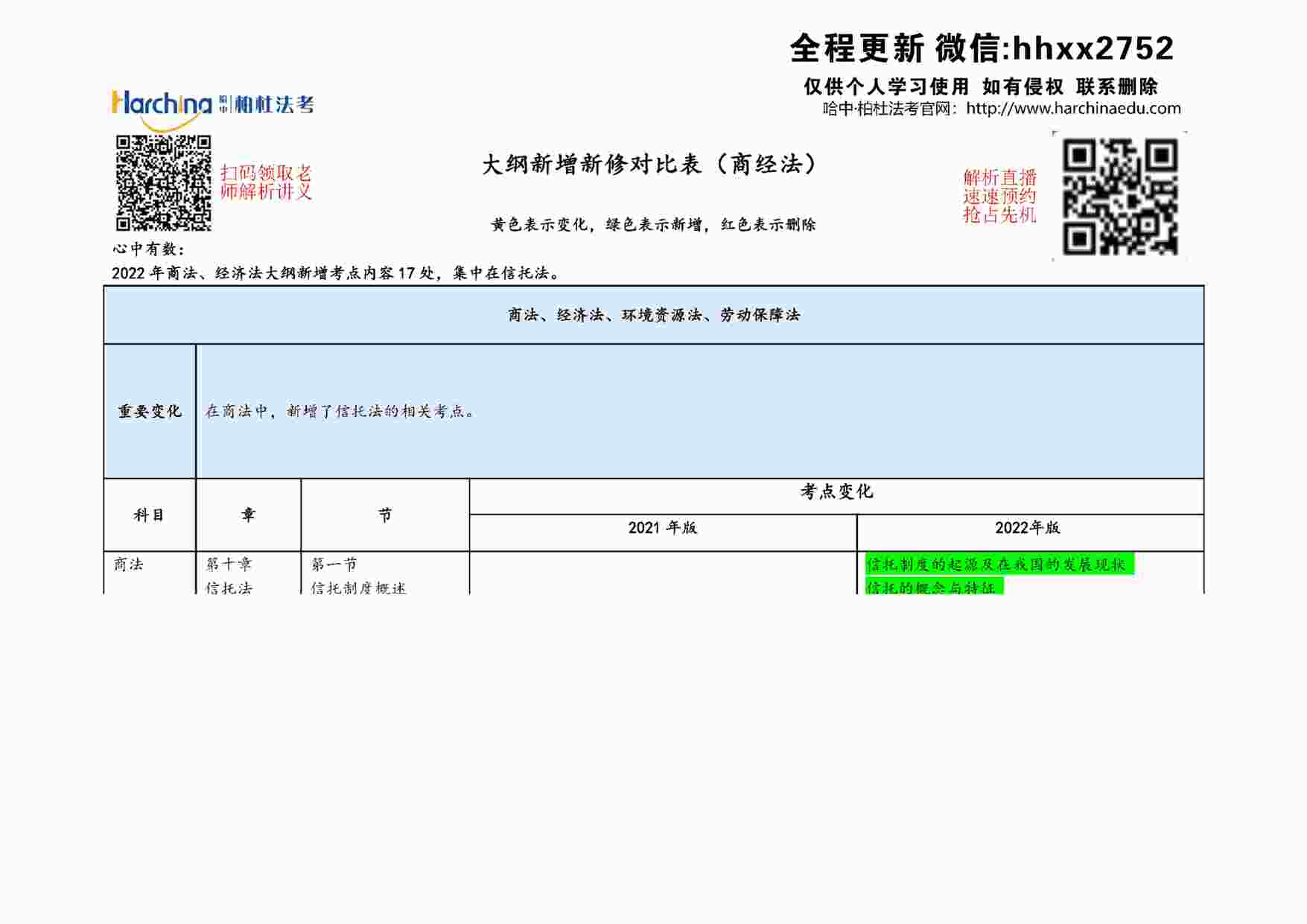
Task: Click the header 全程更新 微信:hhxx2752
Action: coord(982,49)
